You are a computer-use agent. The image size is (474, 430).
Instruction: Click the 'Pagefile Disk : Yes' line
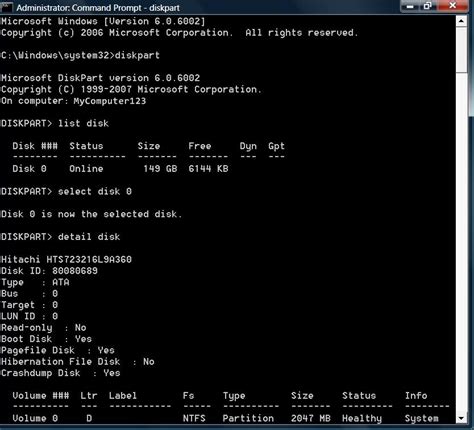pyautogui.click(x=58, y=350)
